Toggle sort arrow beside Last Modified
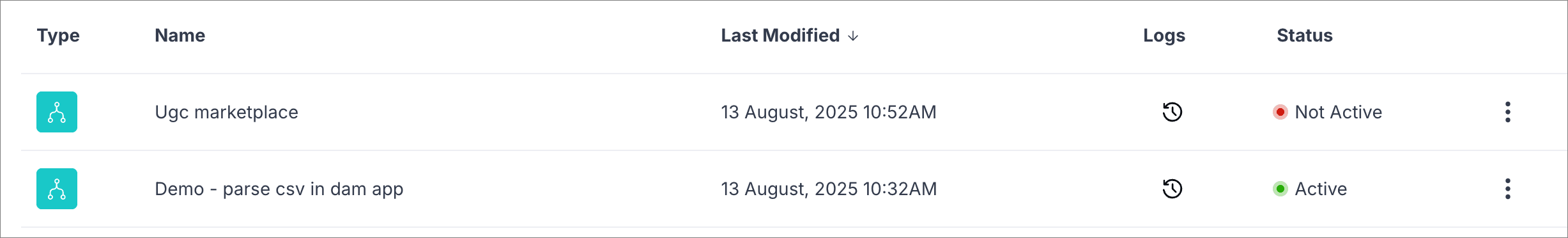The height and width of the screenshot is (238, 1568). (x=853, y=36)
